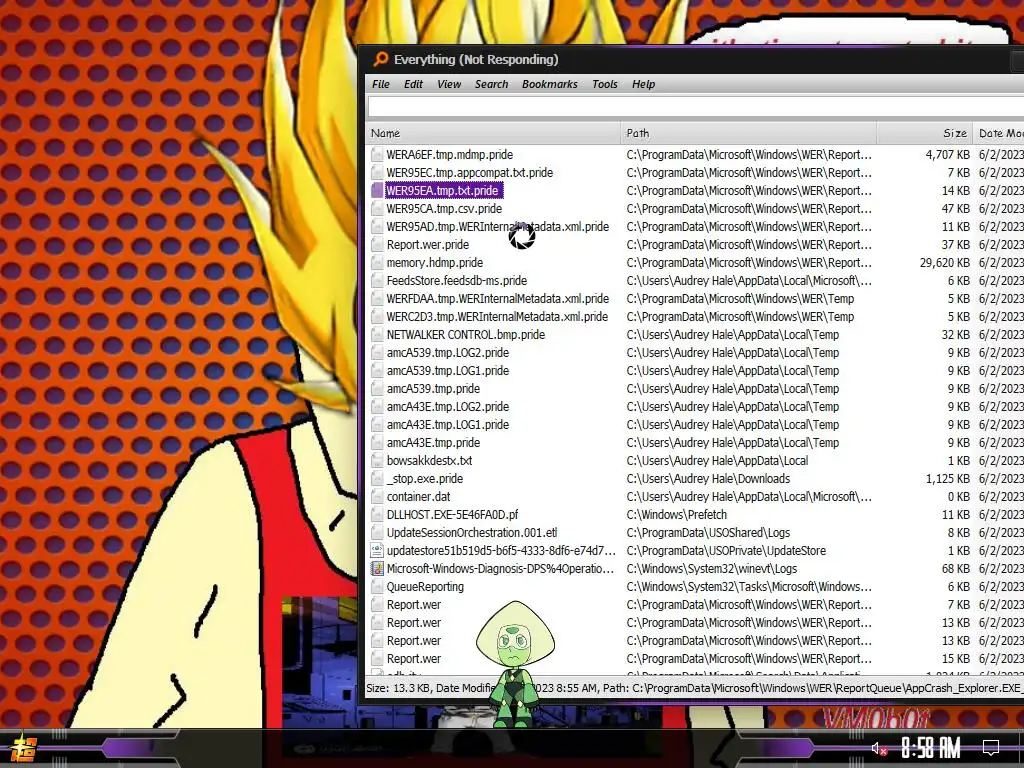This screenshot has height=768, width=1024.
Task: Click the C:\Windows\Prefetch path cell
Action: pyautogui.click(x=677, y=515)
